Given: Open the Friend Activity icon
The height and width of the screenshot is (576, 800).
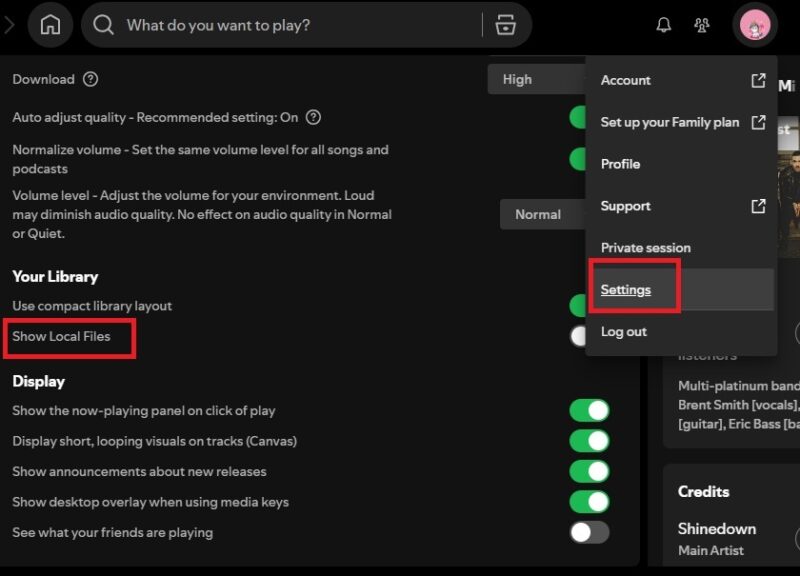Looking at the screenshot, I should [702, 25].
